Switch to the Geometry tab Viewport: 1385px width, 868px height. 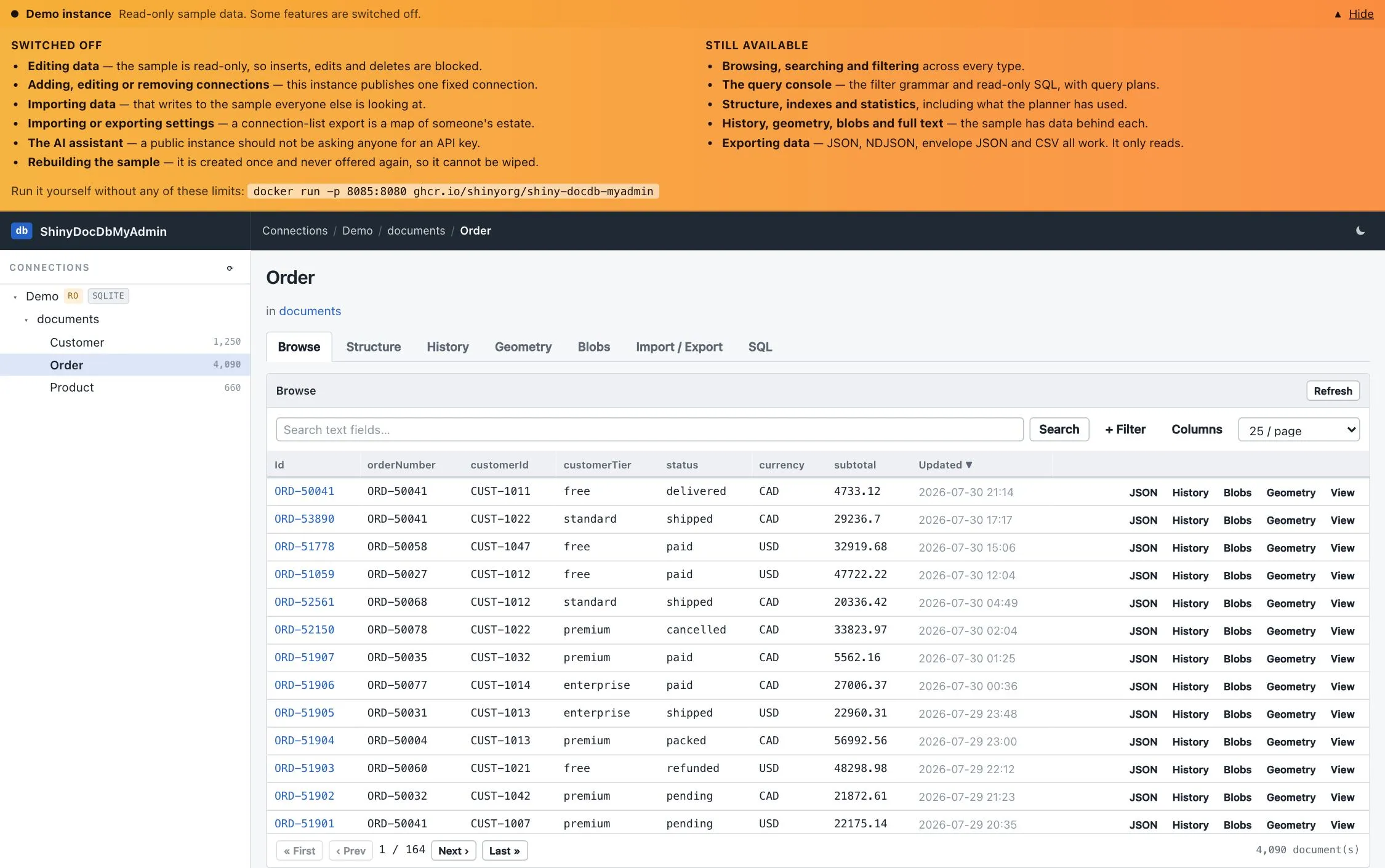pyautogui.click(x=523, y=347)
